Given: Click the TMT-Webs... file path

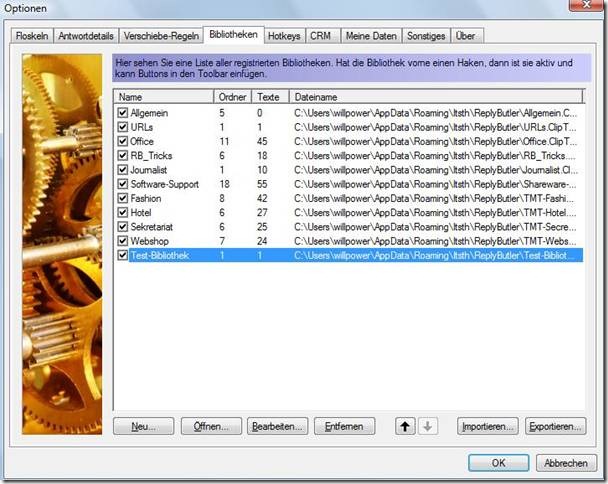Looking at the screenshot, I should [x=435, y=241].
